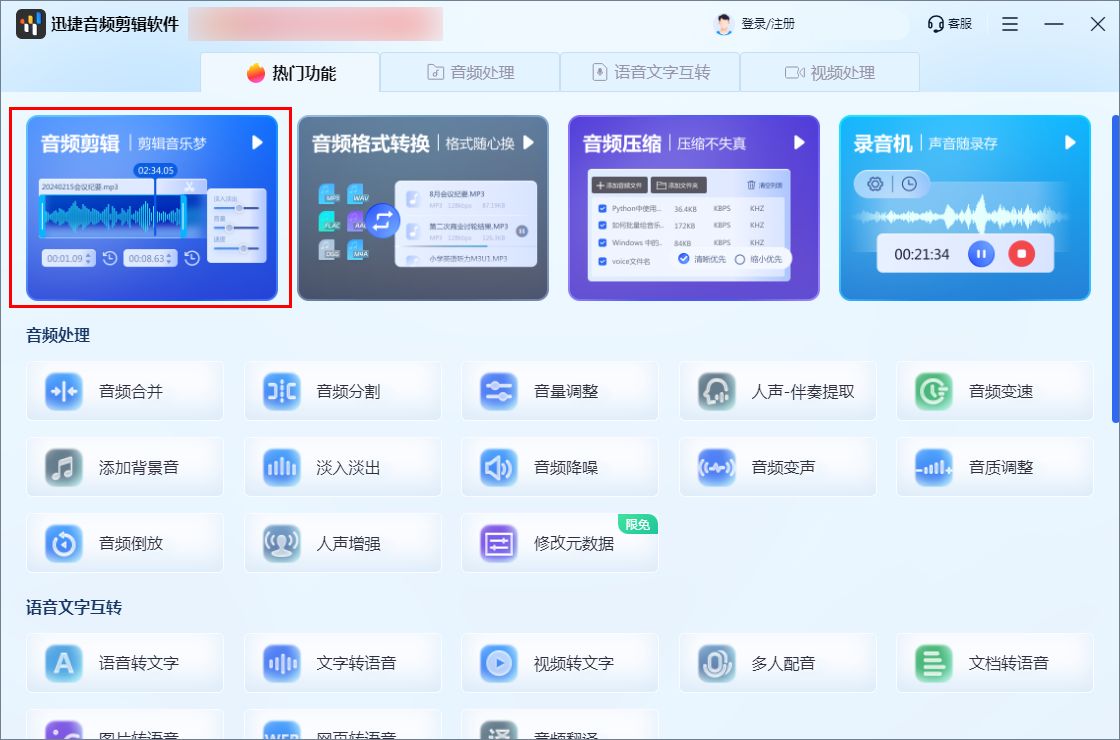
Task: Adjust the 00:01.09 start time stepper
Action: (x=89, y=259)
